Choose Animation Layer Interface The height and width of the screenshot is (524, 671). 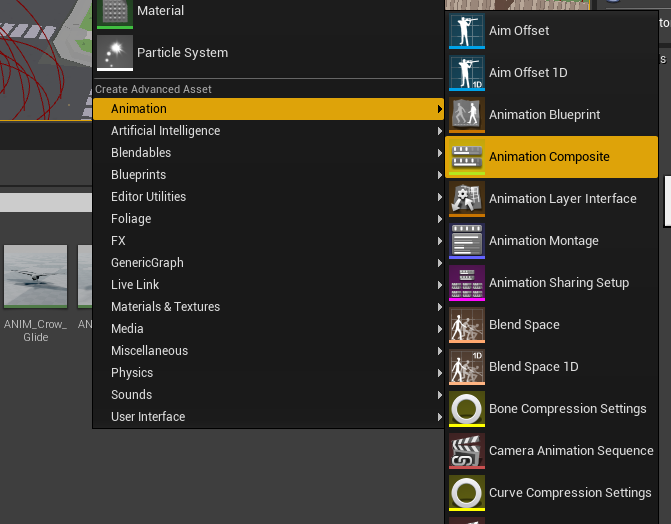[551, 199]
